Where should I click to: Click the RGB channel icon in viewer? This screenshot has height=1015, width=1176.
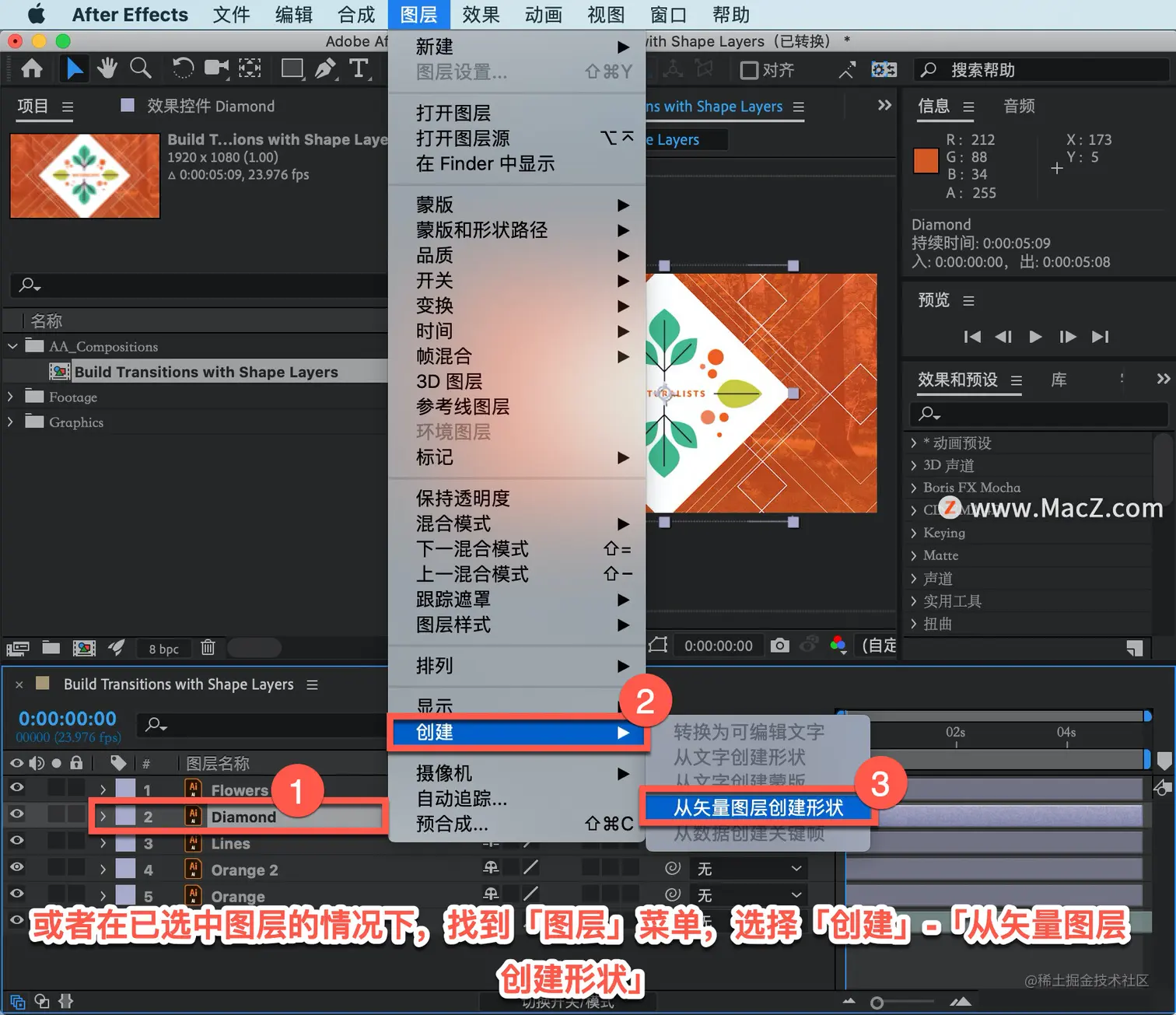click(x=838, y=645)
